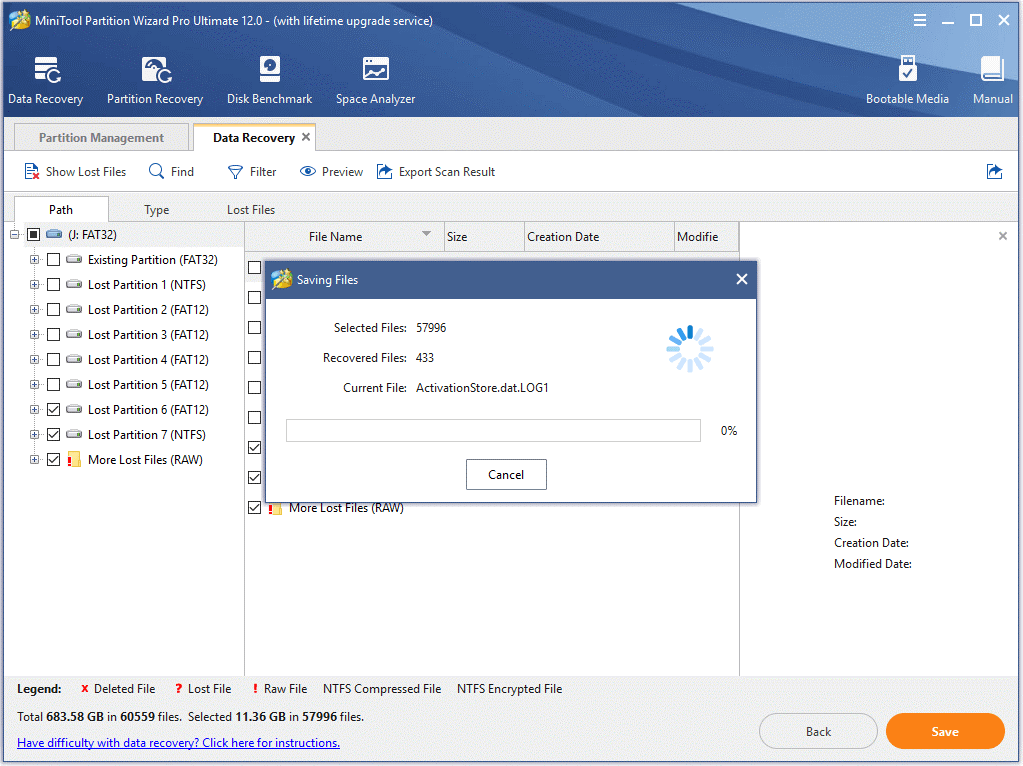Select the More Lost Files (RAW) list row

click(x=493, y=508)
